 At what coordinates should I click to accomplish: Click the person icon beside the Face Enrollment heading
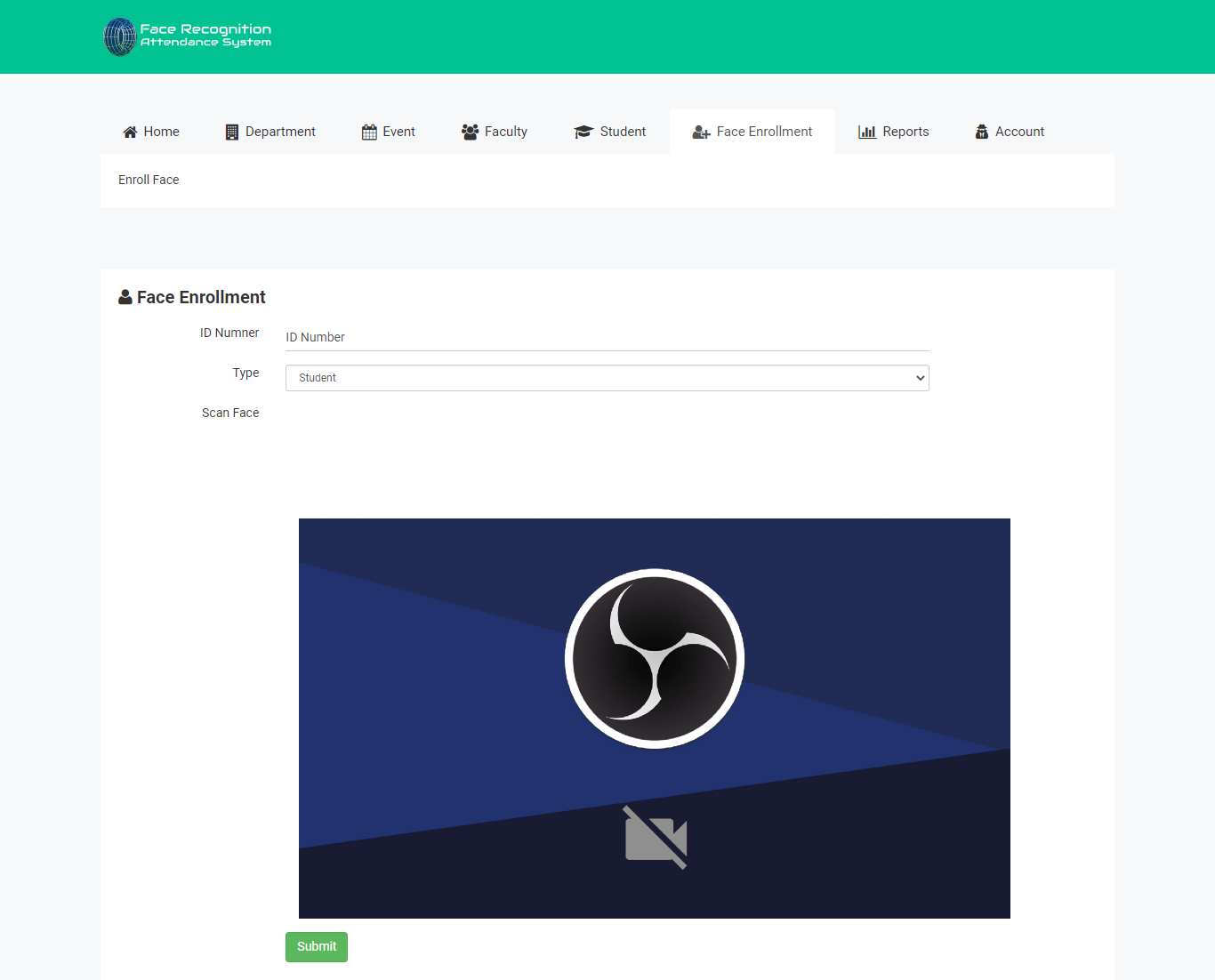click(125, 297)
